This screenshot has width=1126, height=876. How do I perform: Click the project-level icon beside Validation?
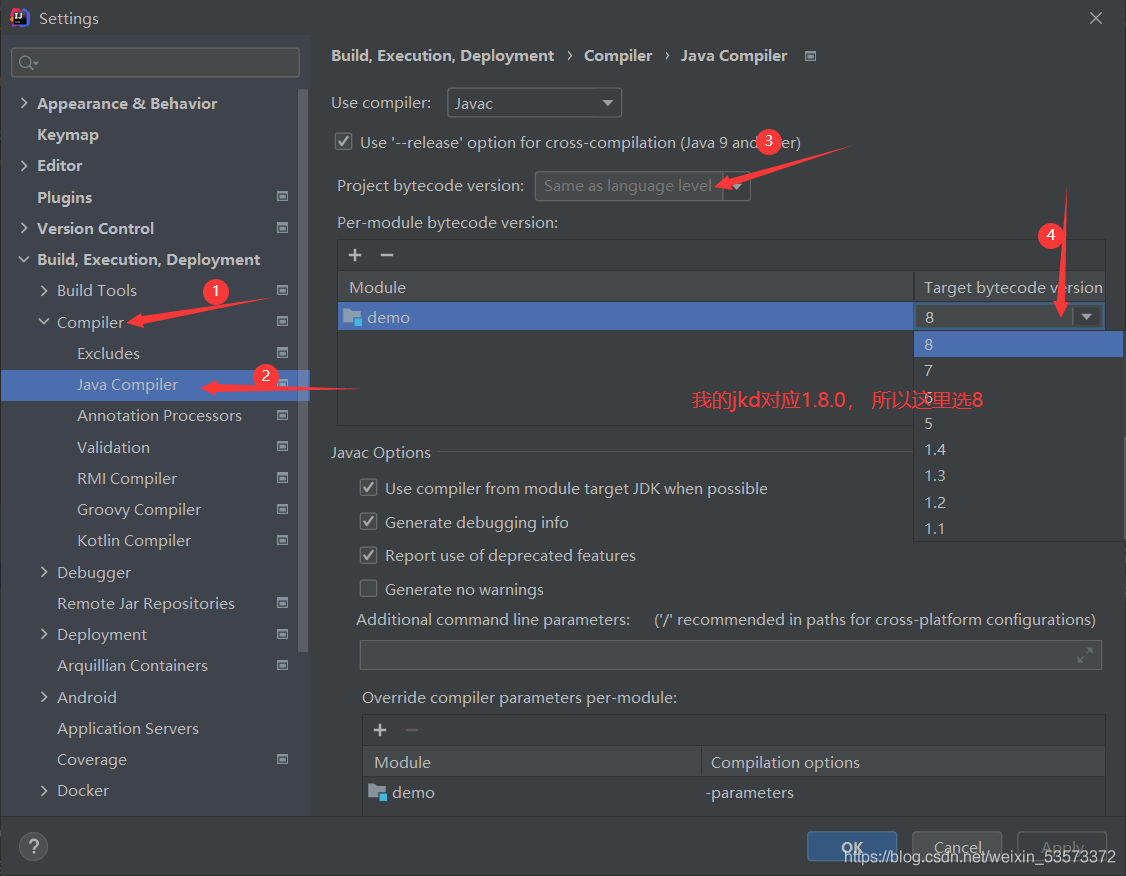[282, 447]
